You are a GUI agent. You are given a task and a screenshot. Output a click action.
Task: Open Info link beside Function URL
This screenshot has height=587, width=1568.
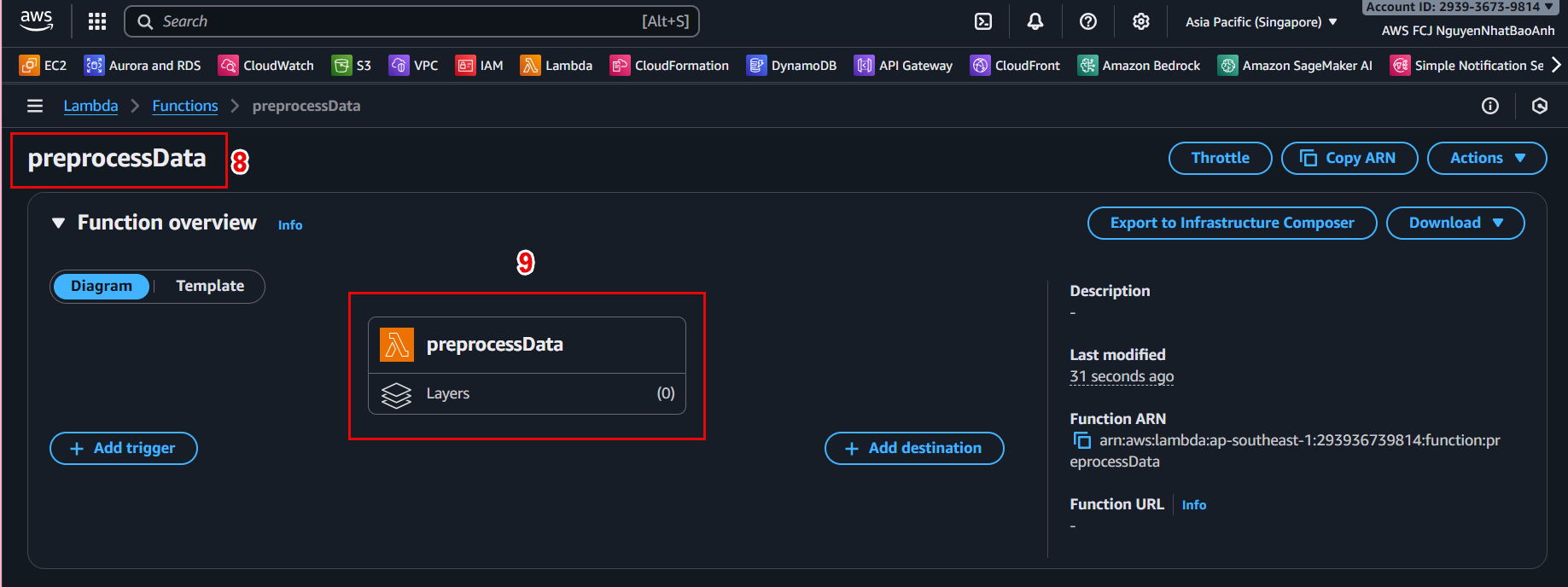point(1194,505)
